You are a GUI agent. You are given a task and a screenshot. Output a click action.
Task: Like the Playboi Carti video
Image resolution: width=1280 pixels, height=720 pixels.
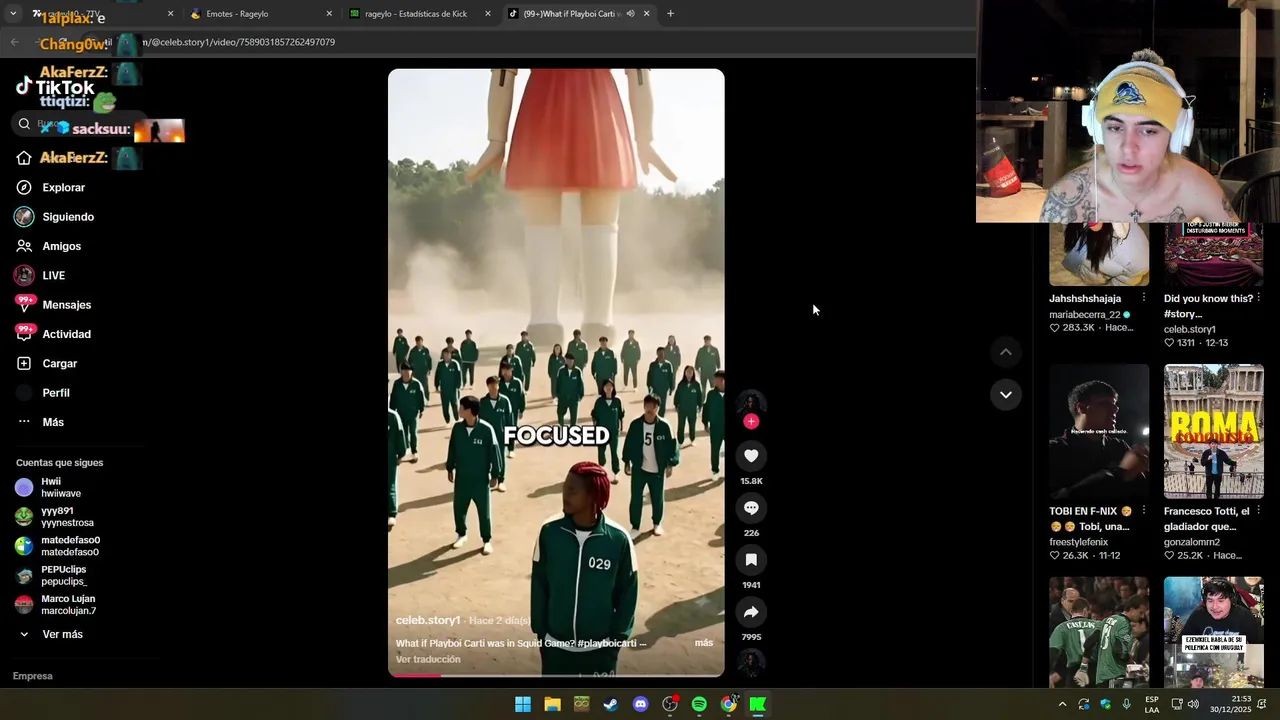coord(751,456)
